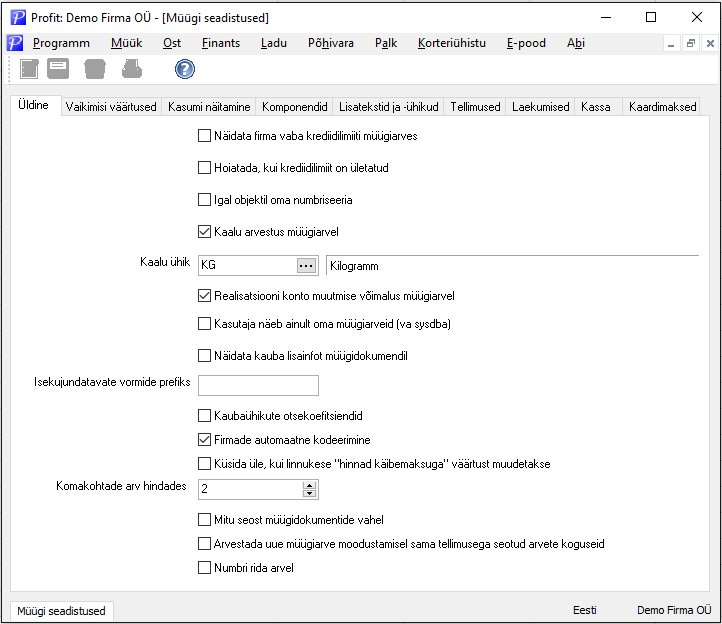
Task: Increase Komakohtade arv hindades with up arrow
Action: click(309, 485)
